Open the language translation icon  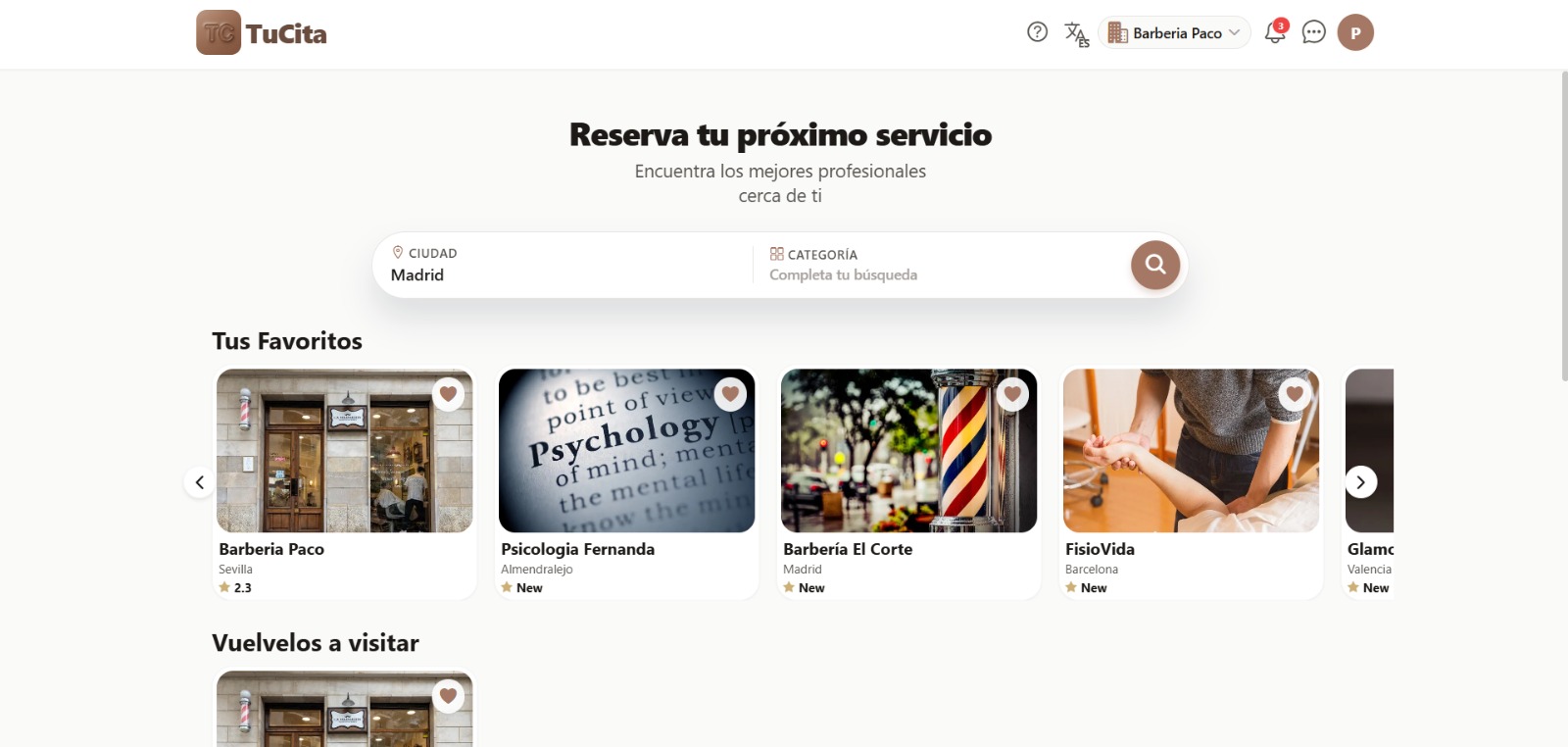1076,33
